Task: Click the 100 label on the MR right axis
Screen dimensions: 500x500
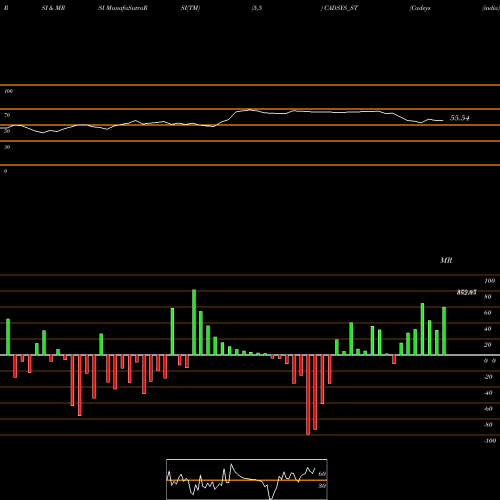Action: 489,281
